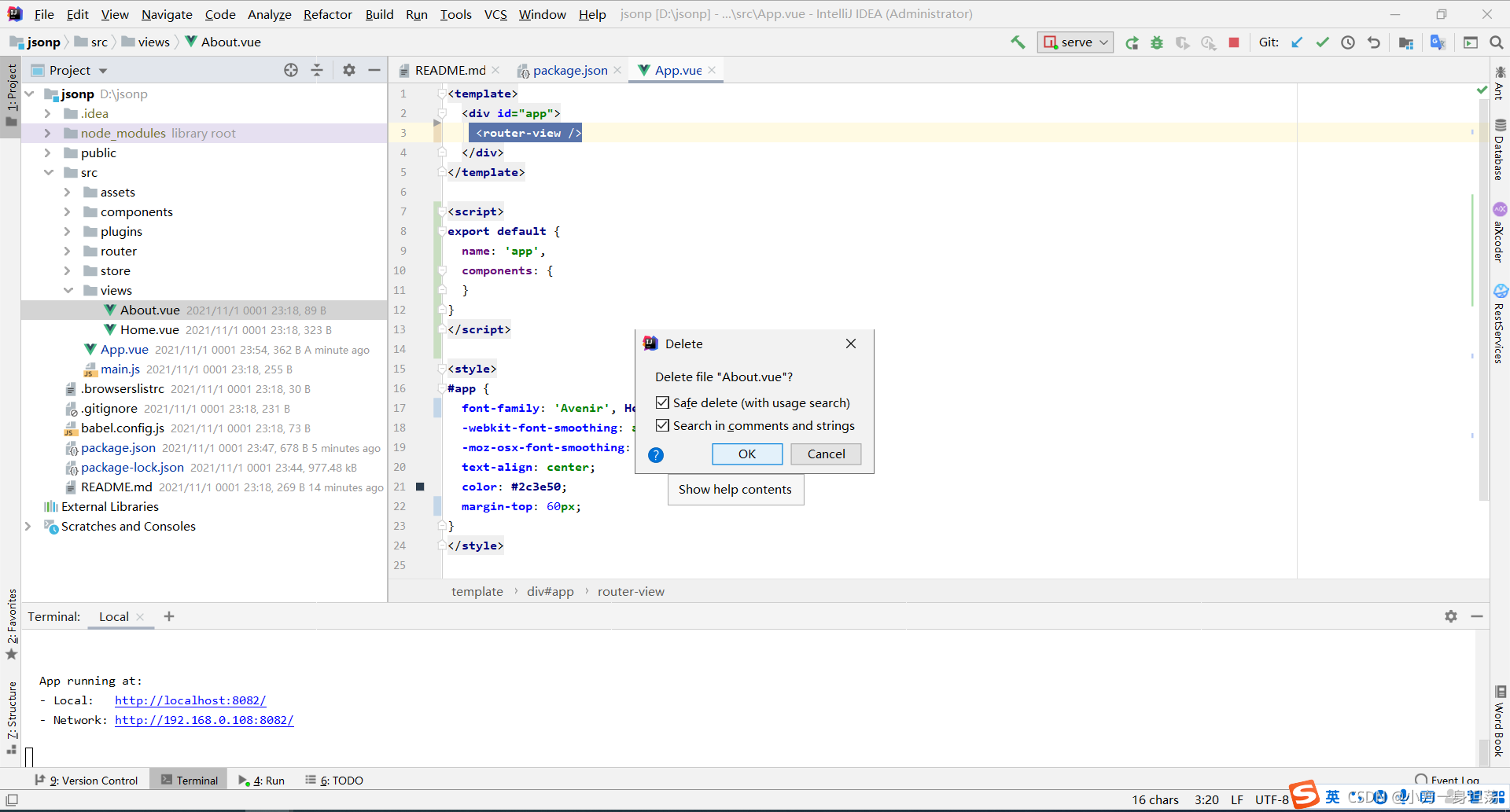Viewport: 1510px width, 812px height.
Task: Collapse the jsonp root folder
Action: [30, 94]
